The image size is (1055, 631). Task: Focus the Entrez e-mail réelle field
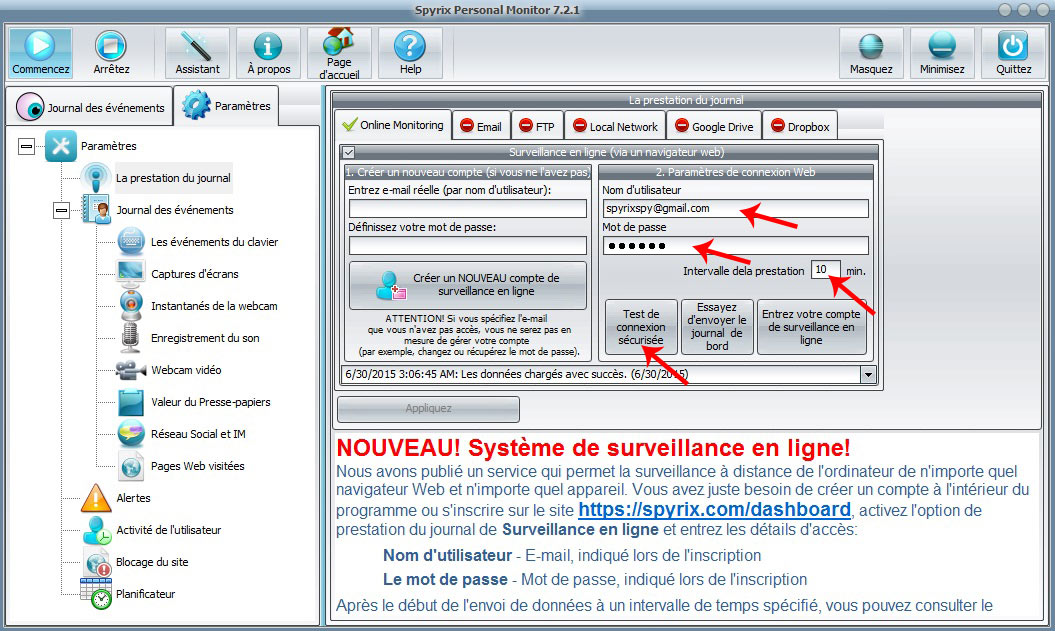(x=468, y=209)
